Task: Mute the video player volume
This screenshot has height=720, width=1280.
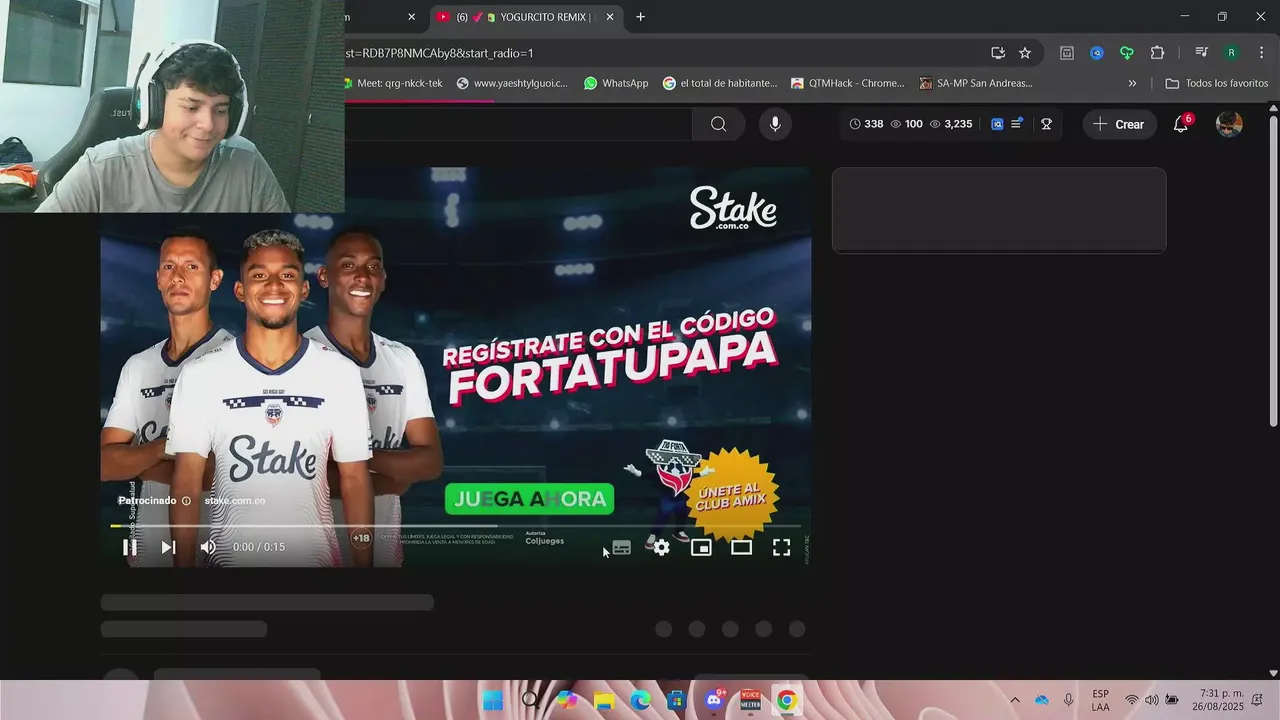Action: 208,547
